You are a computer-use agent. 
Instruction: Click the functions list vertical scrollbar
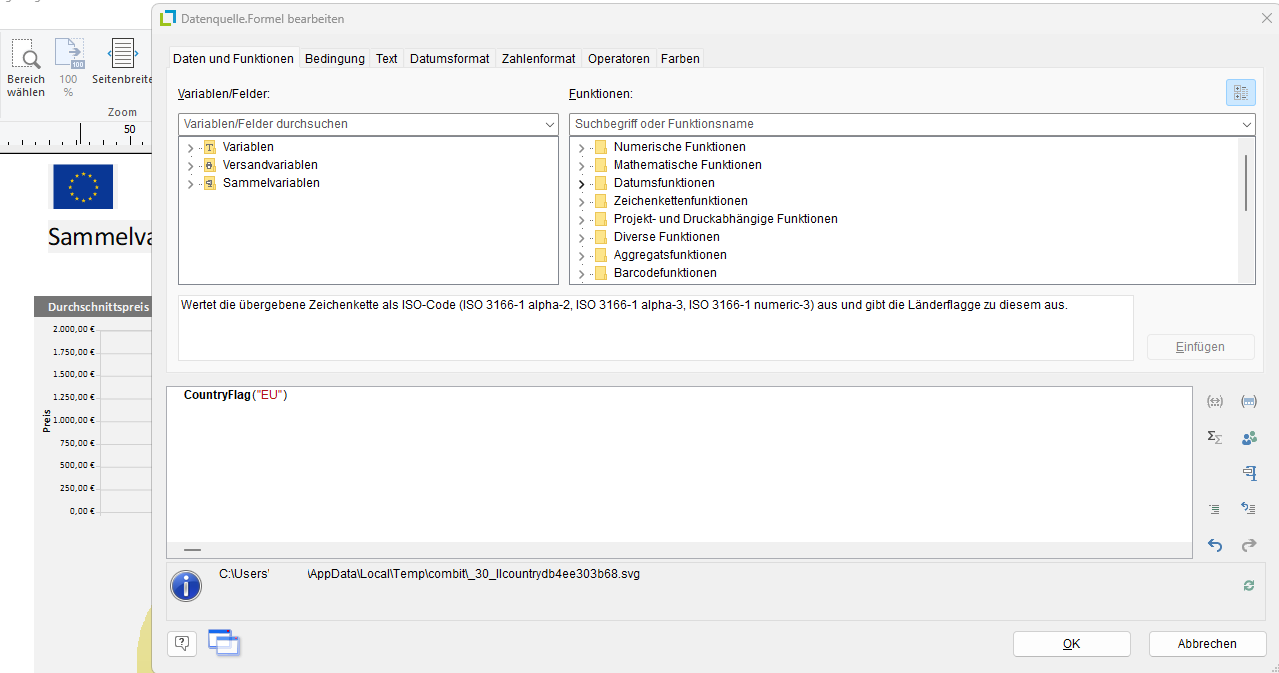coord(1246,182)
